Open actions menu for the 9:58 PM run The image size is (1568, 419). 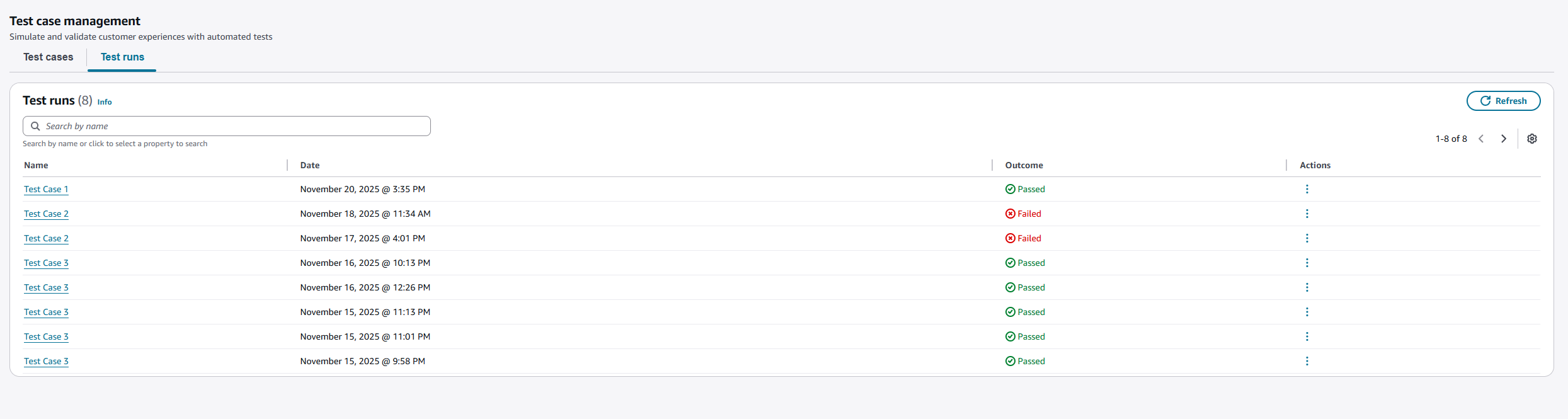pos(1307,361)
